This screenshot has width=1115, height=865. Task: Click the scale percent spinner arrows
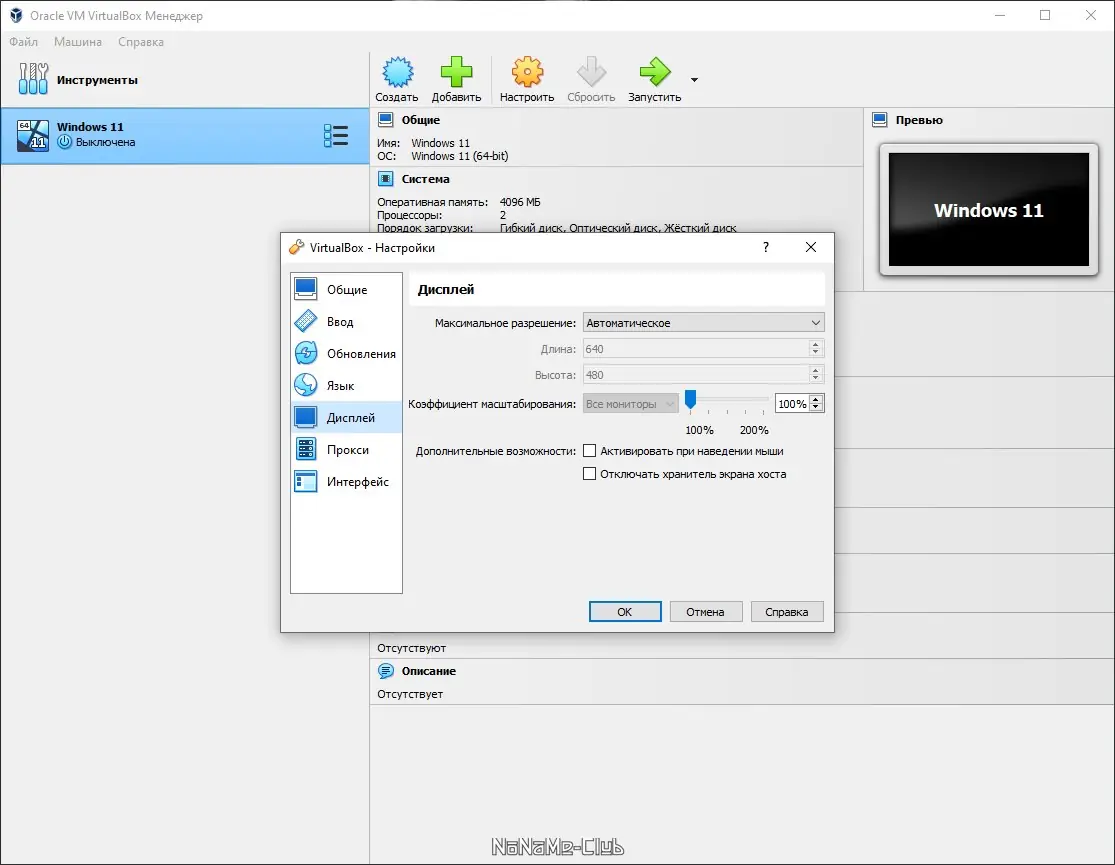click(x=816, y=404)
